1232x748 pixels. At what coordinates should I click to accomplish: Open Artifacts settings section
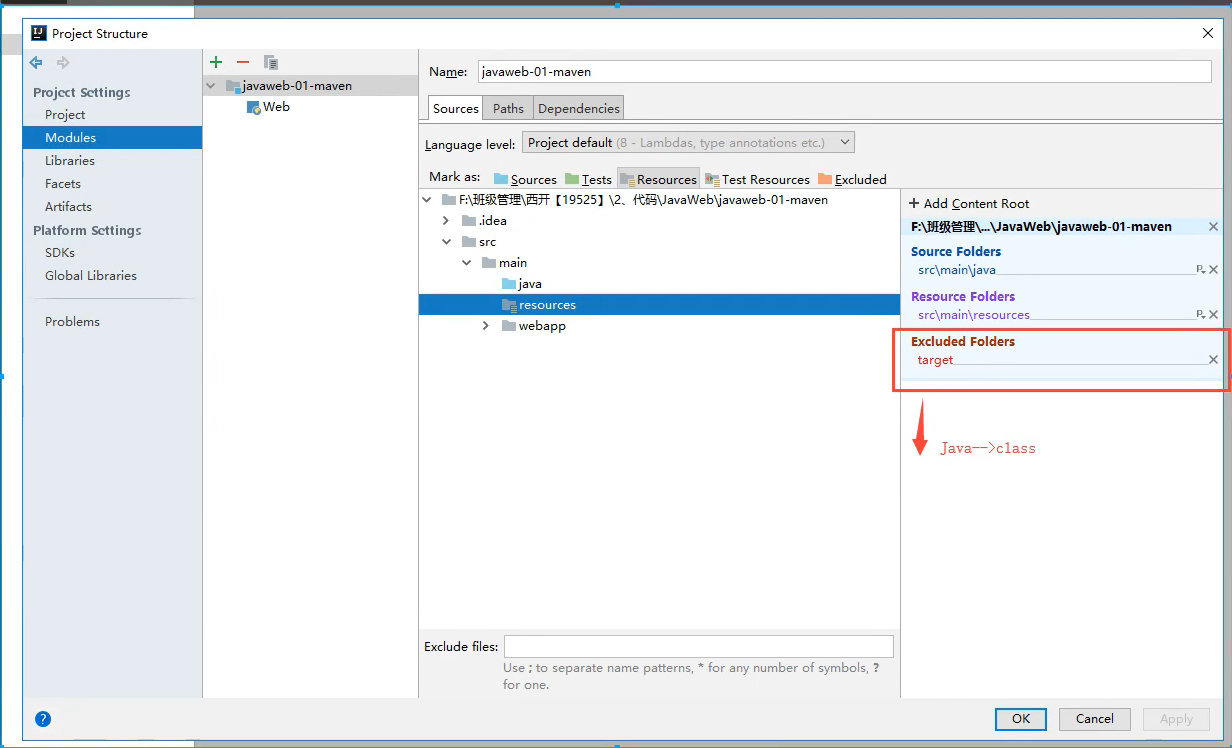[x=68, y=207]
